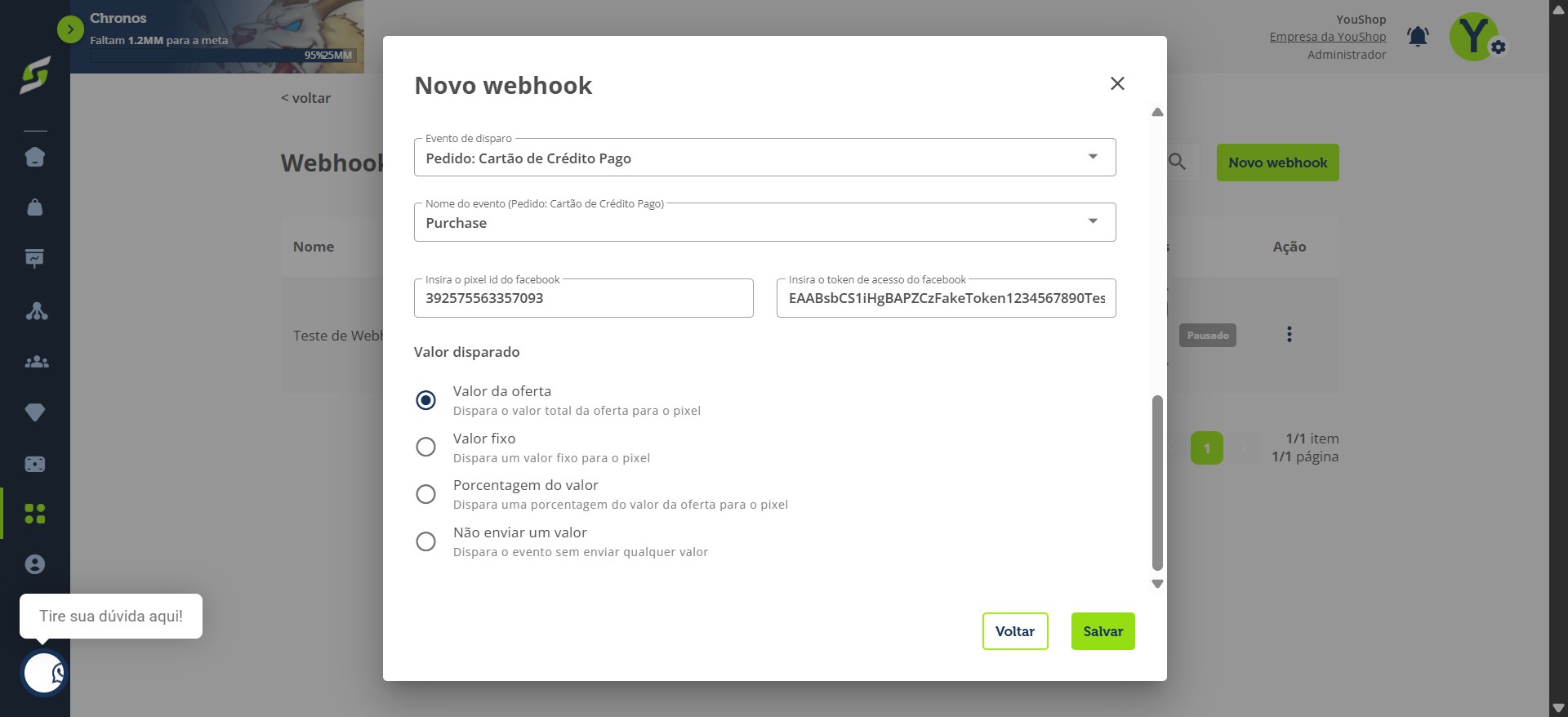Click the Tire sua dúvida aqui tooltip
The image size is (1568, 717).
coord(111,617)
